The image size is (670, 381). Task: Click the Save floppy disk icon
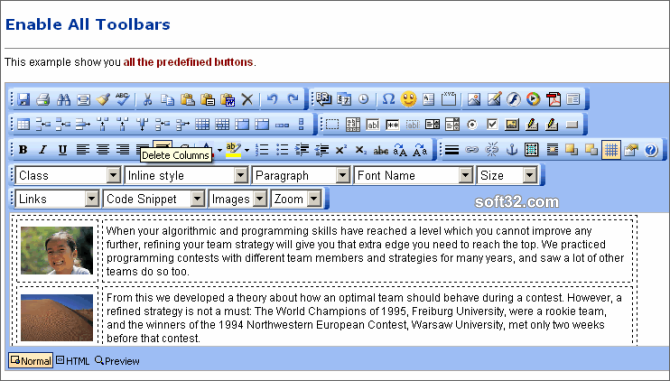[x=23, y=100]
